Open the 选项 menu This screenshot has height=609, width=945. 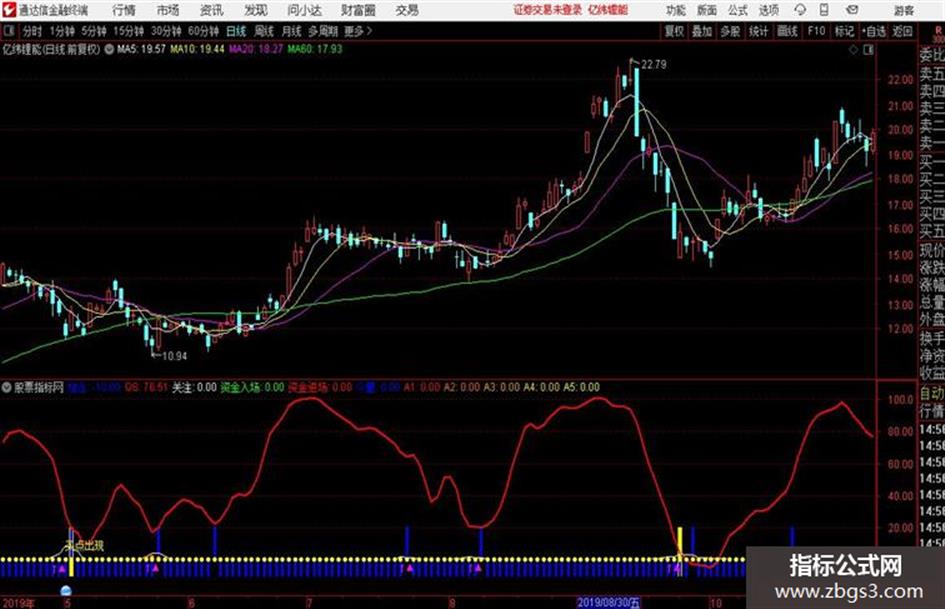tap(768, 10)
